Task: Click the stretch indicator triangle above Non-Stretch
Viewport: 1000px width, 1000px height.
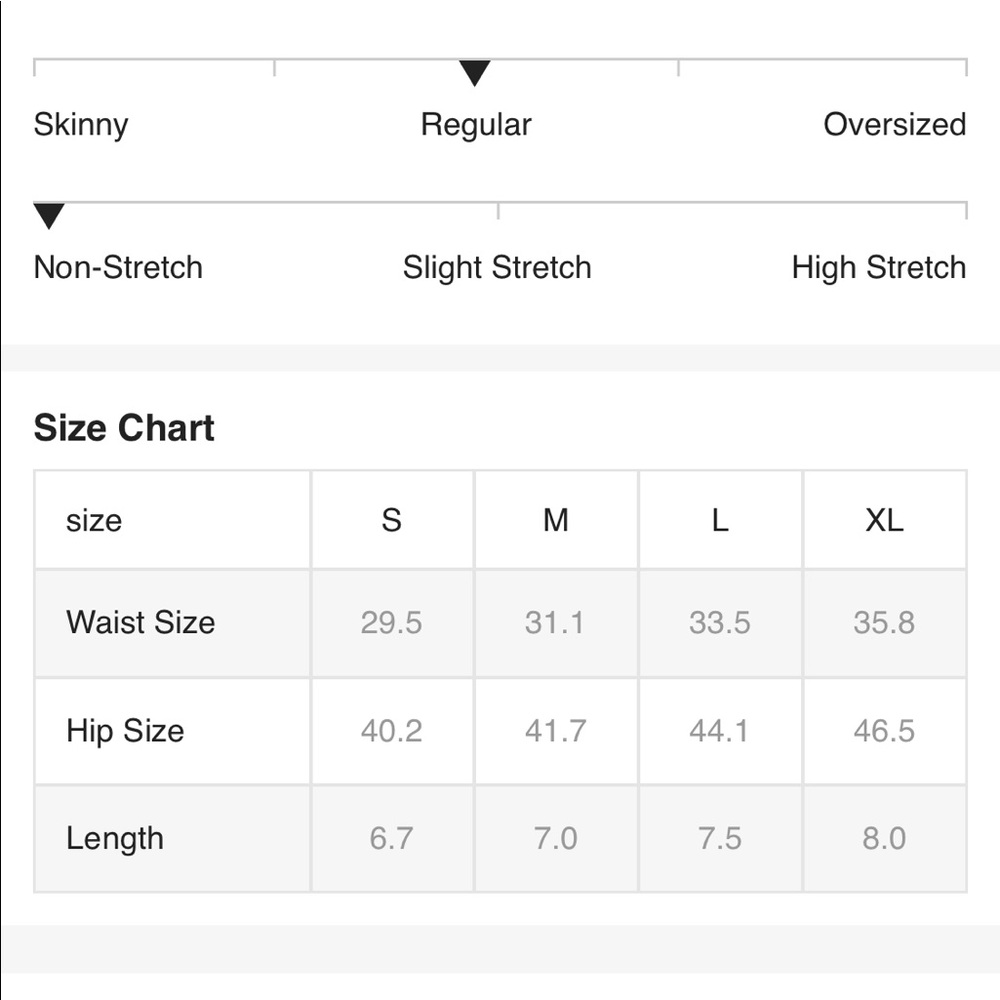Action: click(x=49, y=215)
